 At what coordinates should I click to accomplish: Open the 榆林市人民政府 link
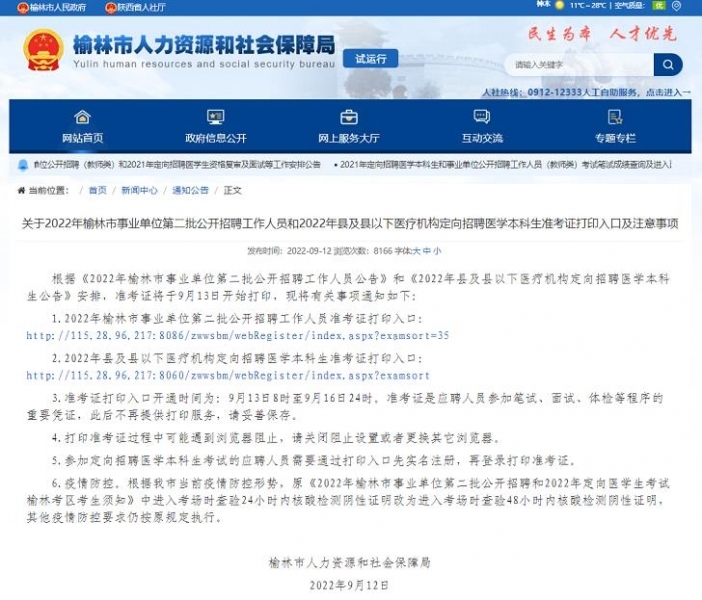tap(58, 8)
